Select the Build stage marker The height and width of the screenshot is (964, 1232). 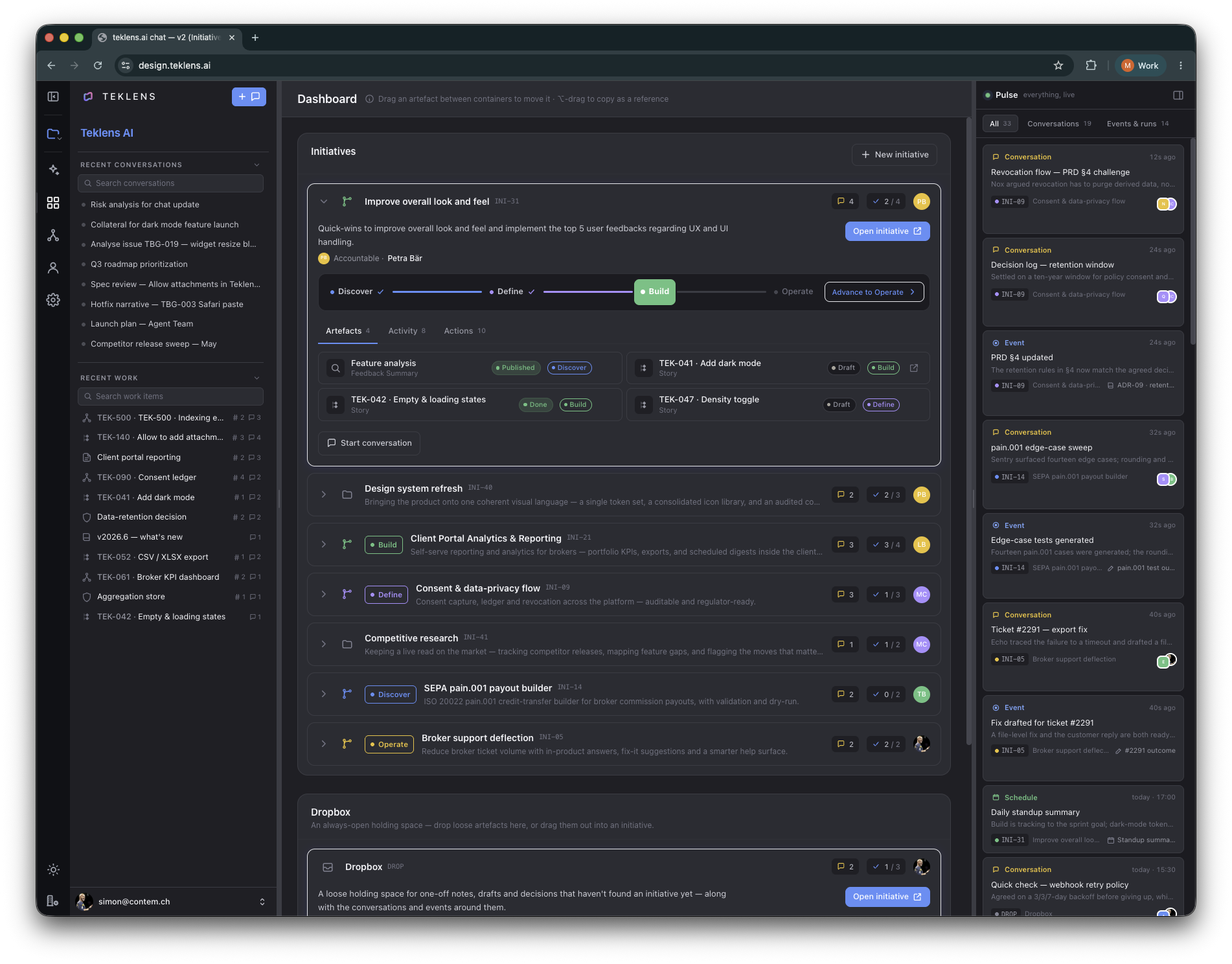coord(655,292)
